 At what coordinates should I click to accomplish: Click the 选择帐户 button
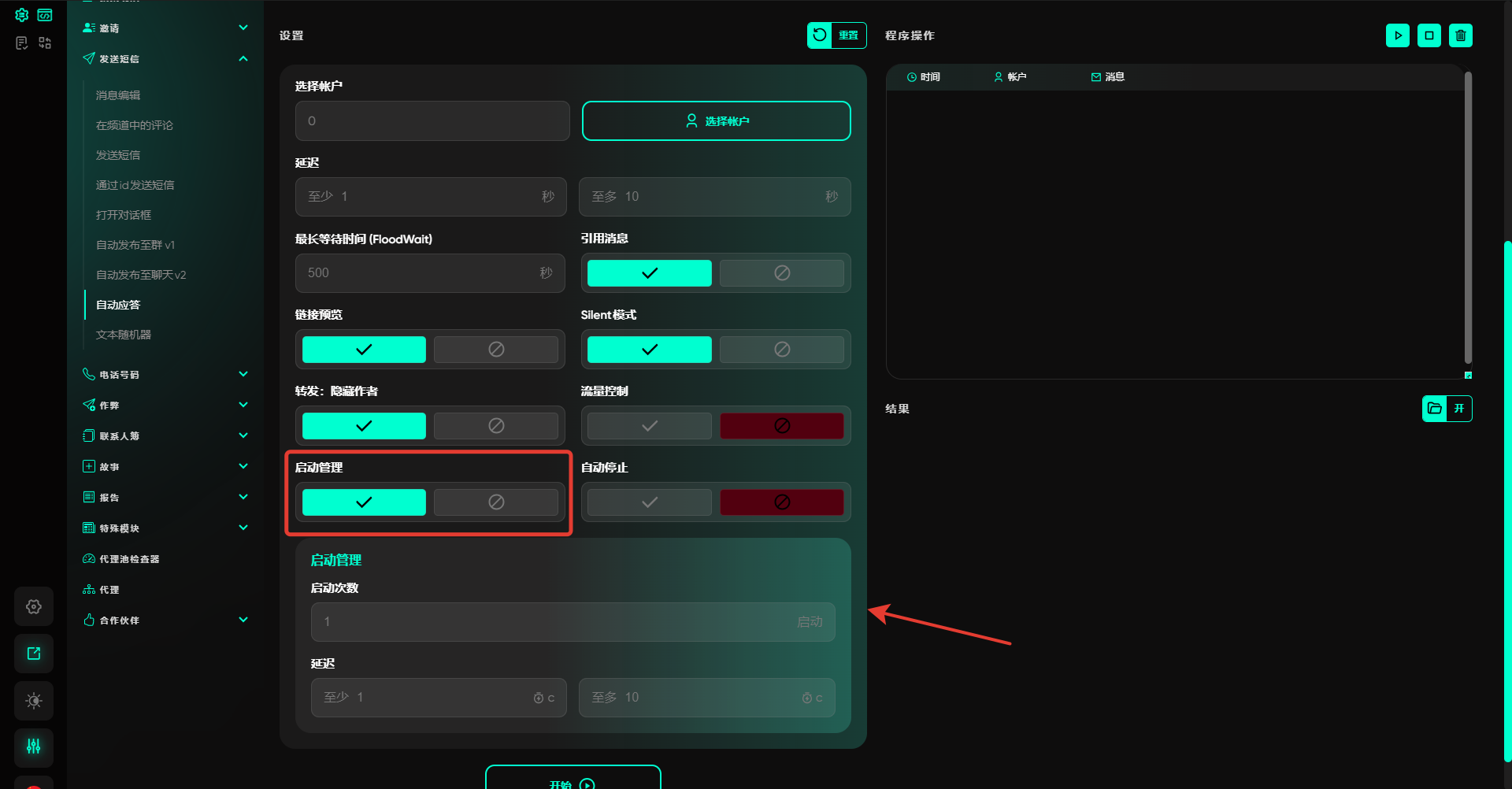pyautogui.click(x=716, y=121)
